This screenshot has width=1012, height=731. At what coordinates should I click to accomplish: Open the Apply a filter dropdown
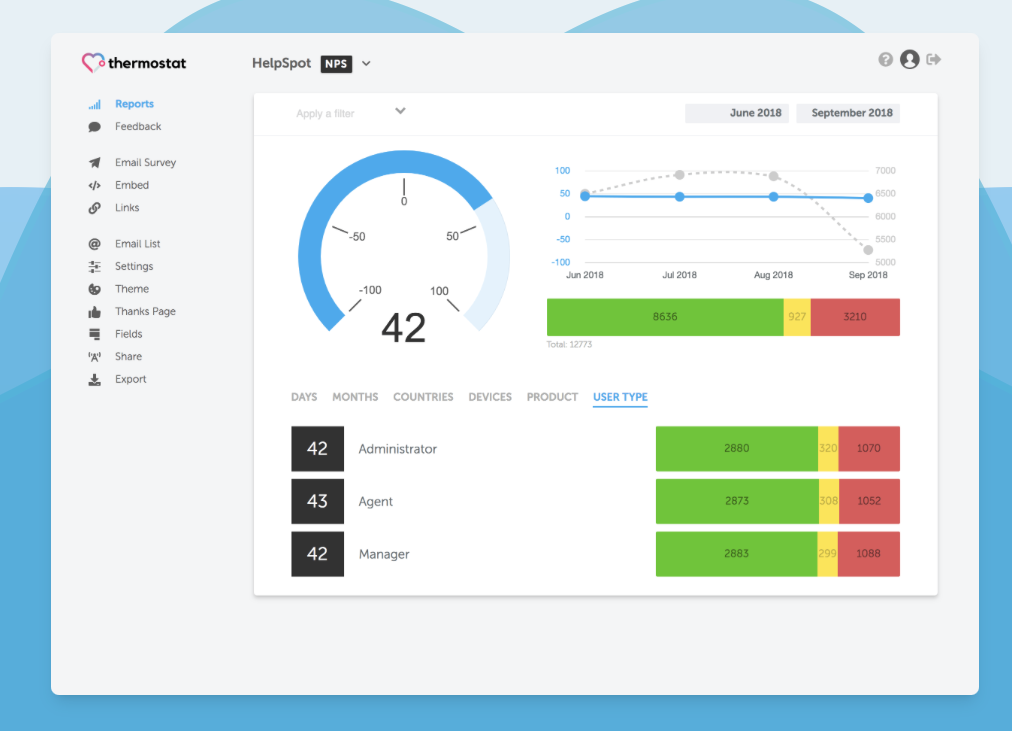click(350, 113)
